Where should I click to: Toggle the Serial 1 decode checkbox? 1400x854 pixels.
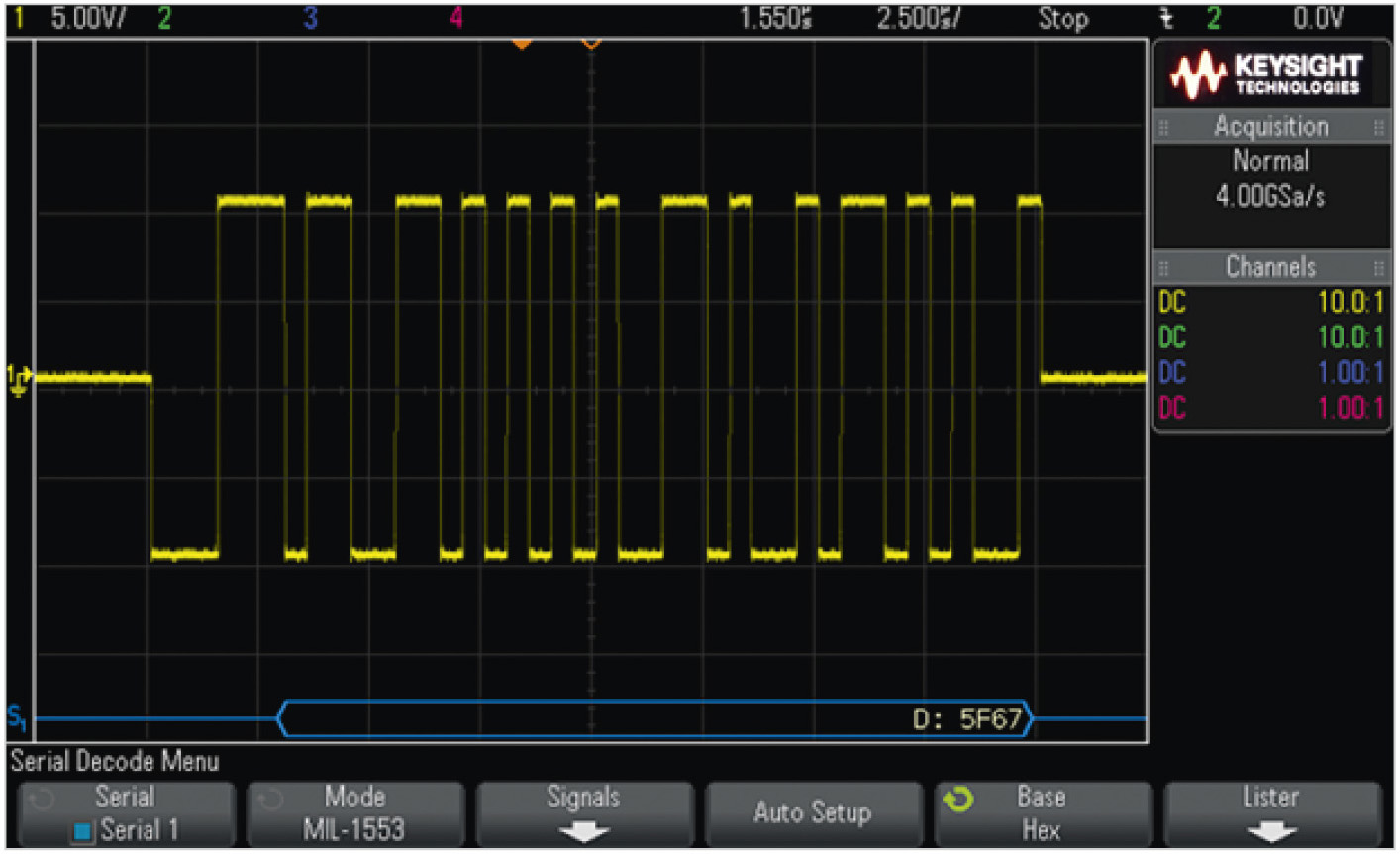tap(83, 831)
